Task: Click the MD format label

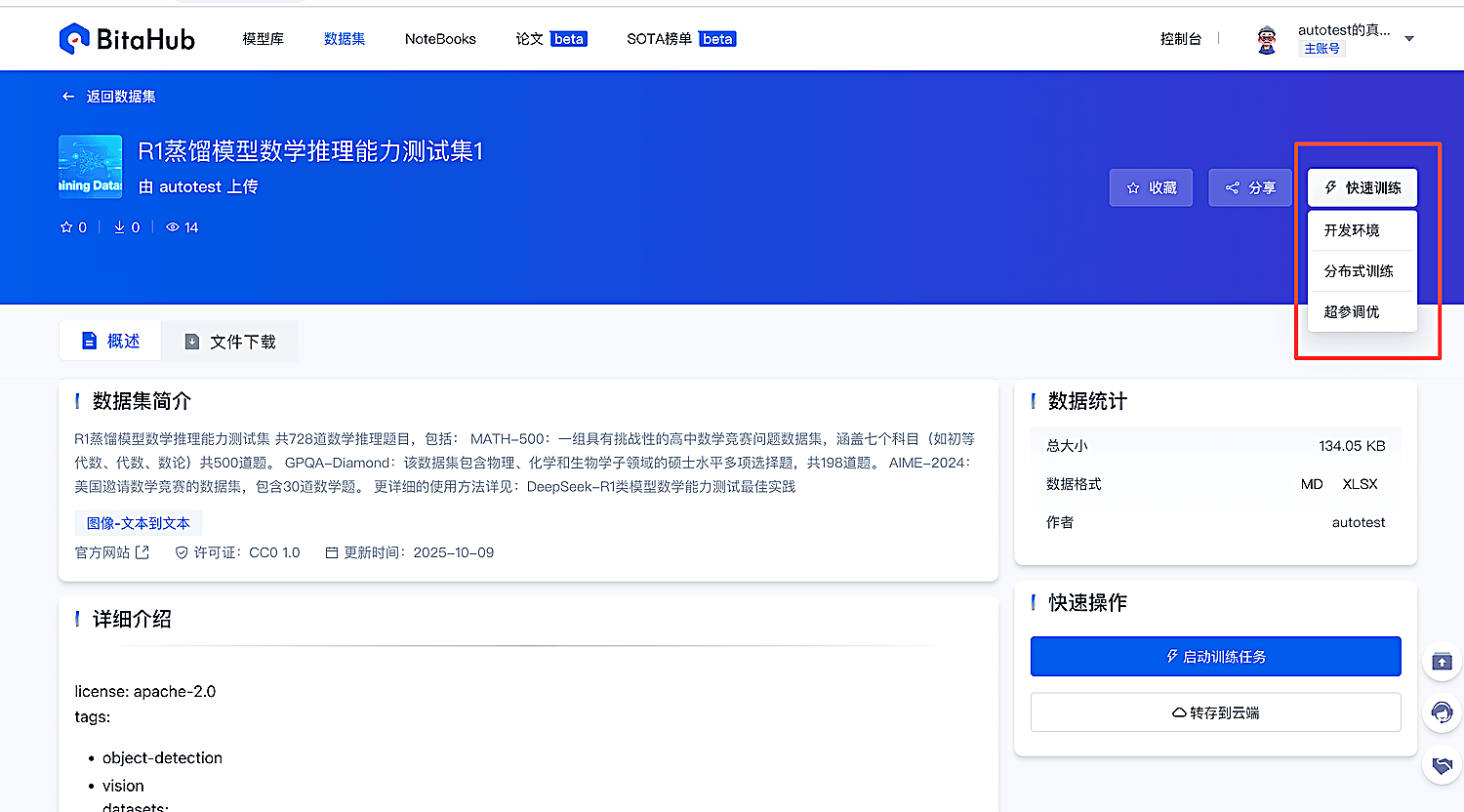Action: point(1313,484)
